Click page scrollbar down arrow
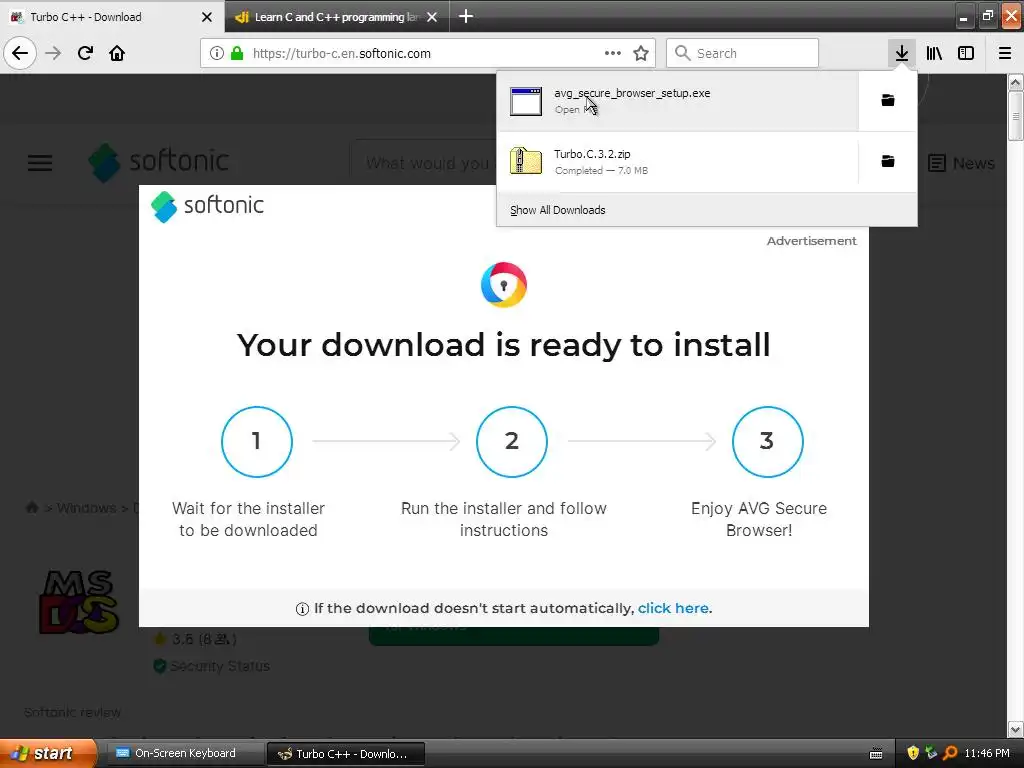The height and width of the screenshot is (768, 1024). coord(1015,729)
